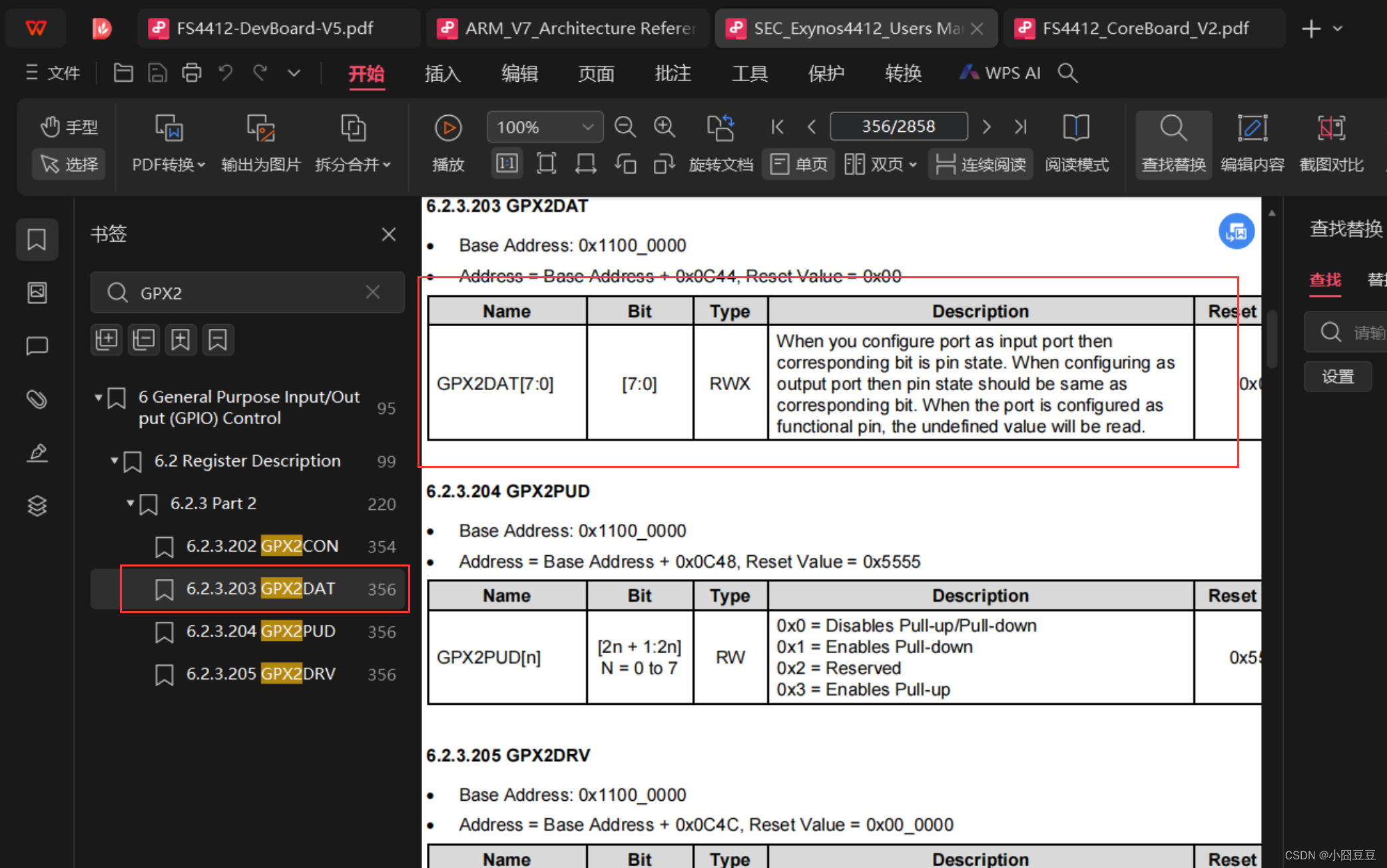Open the PDF转换 dropdown
Viewport: 1387px width, 868px height.
pos(168,164)
